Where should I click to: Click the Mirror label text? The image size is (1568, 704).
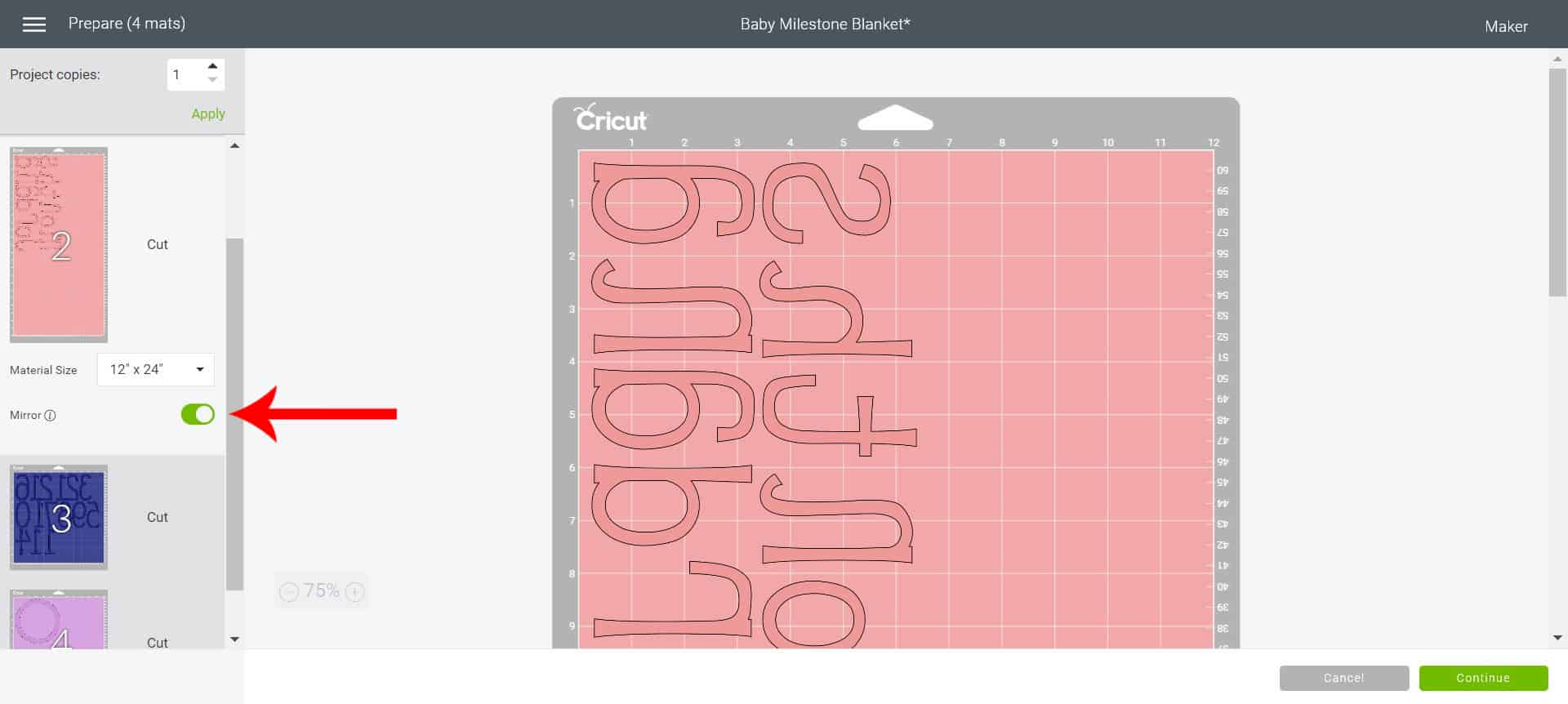coord(25,415)
